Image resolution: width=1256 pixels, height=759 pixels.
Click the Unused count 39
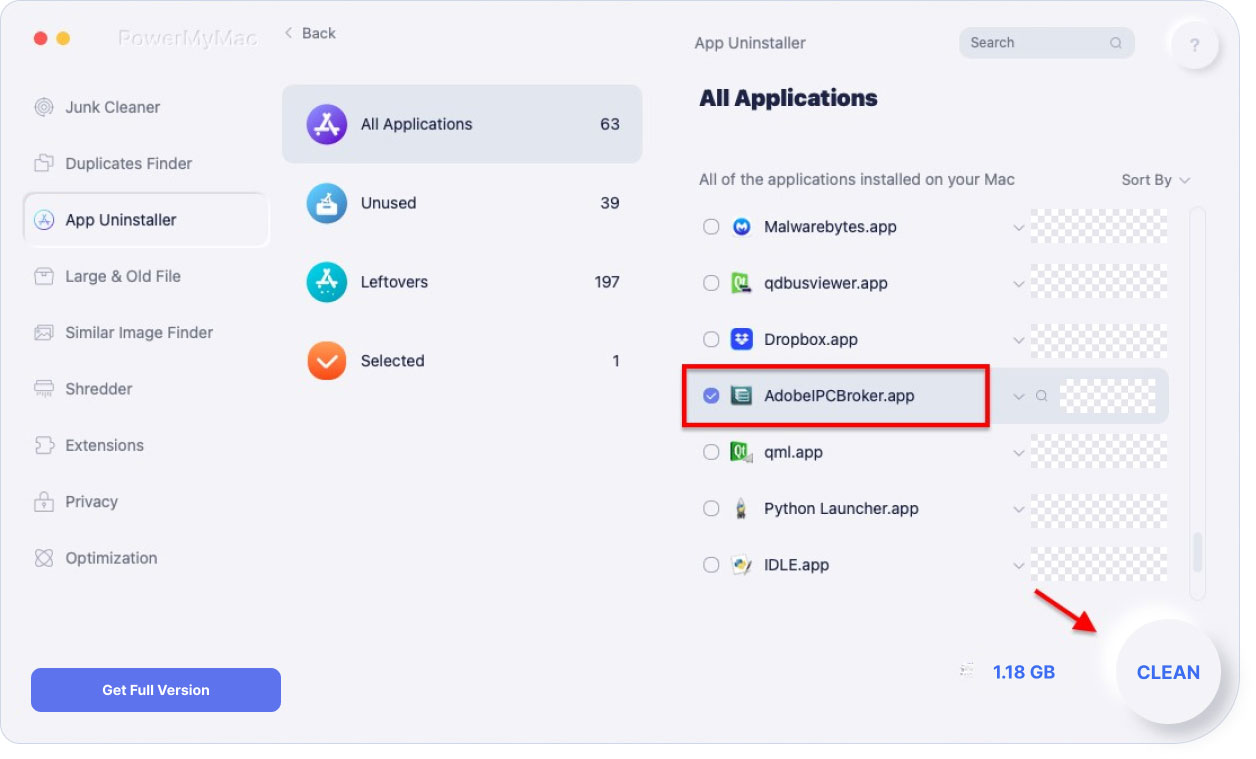pyautogui.click(x=610, y=203)
